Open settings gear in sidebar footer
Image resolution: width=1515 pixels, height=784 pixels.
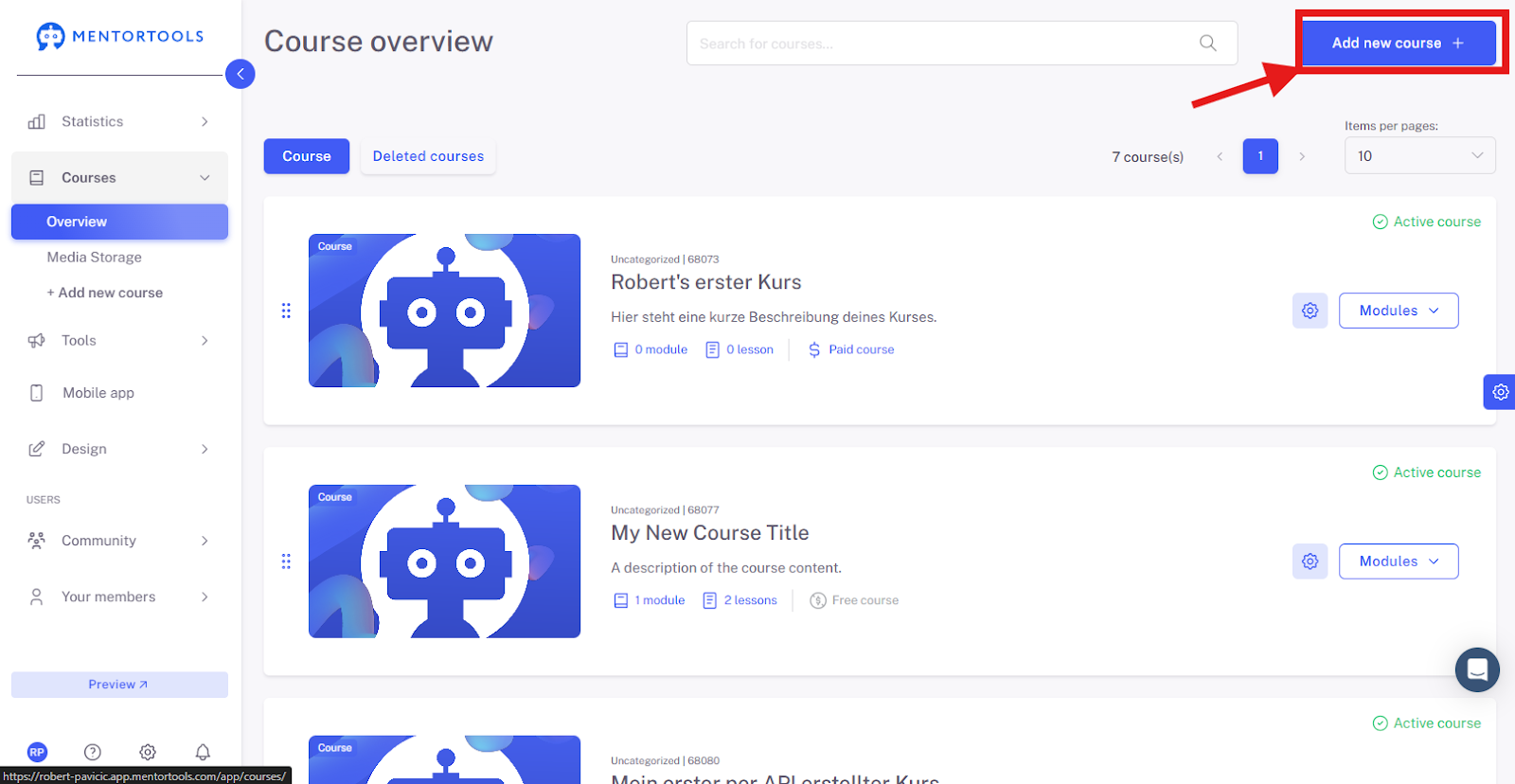pyautogui.click(x=148, y=753)
